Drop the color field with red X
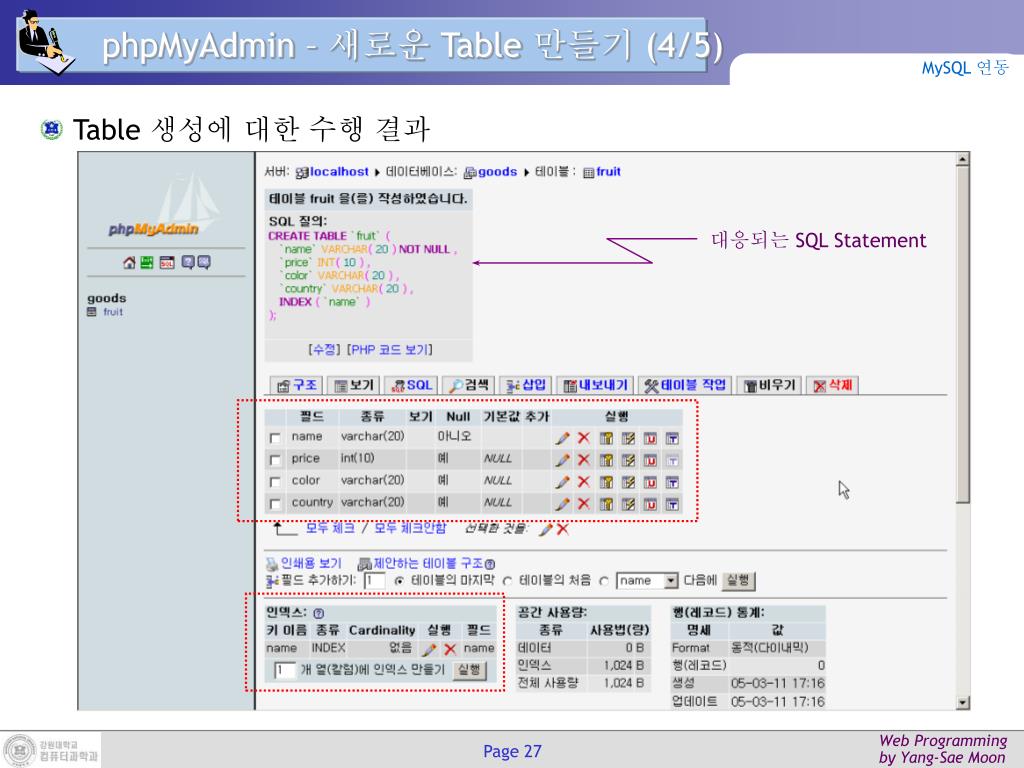1024x768 pixels. pyautogui.click(x=584, y=483)
